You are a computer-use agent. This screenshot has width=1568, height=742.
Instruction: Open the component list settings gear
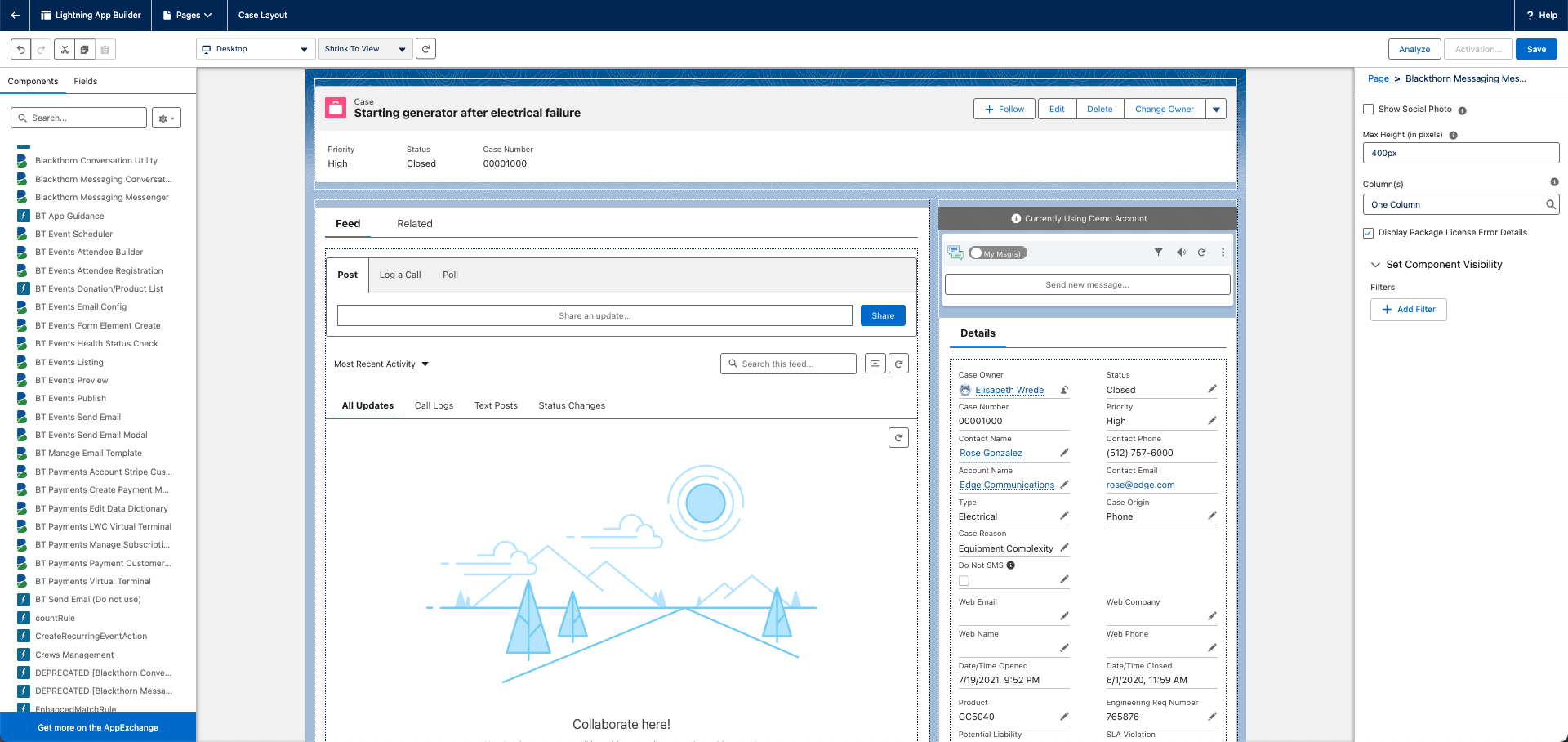pyautogui.click(x=167, y=118)
